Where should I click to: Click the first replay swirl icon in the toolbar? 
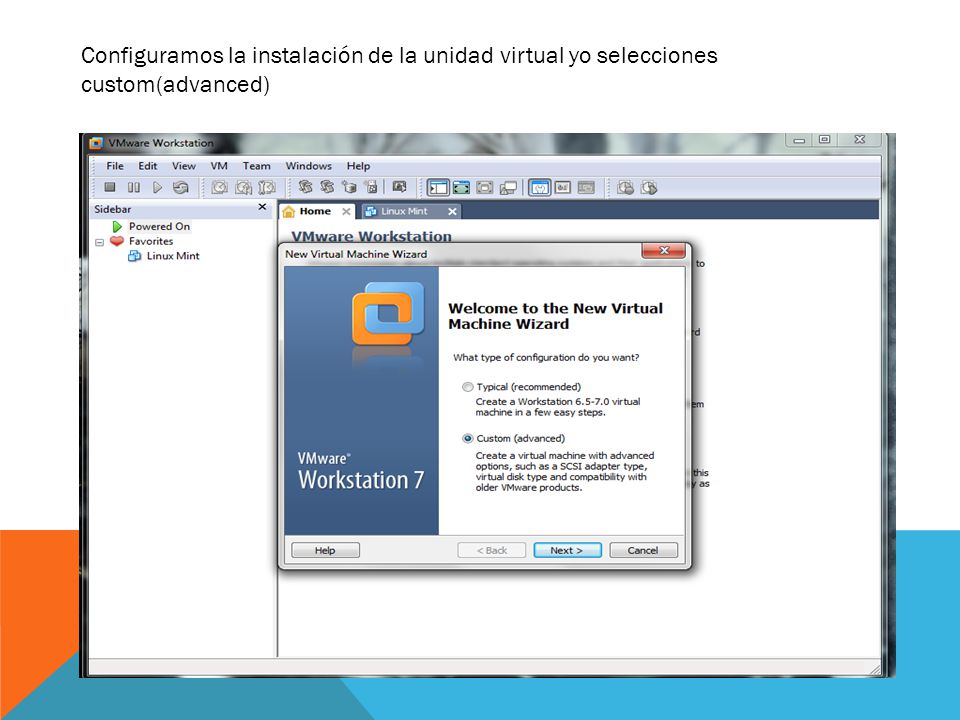305,187
